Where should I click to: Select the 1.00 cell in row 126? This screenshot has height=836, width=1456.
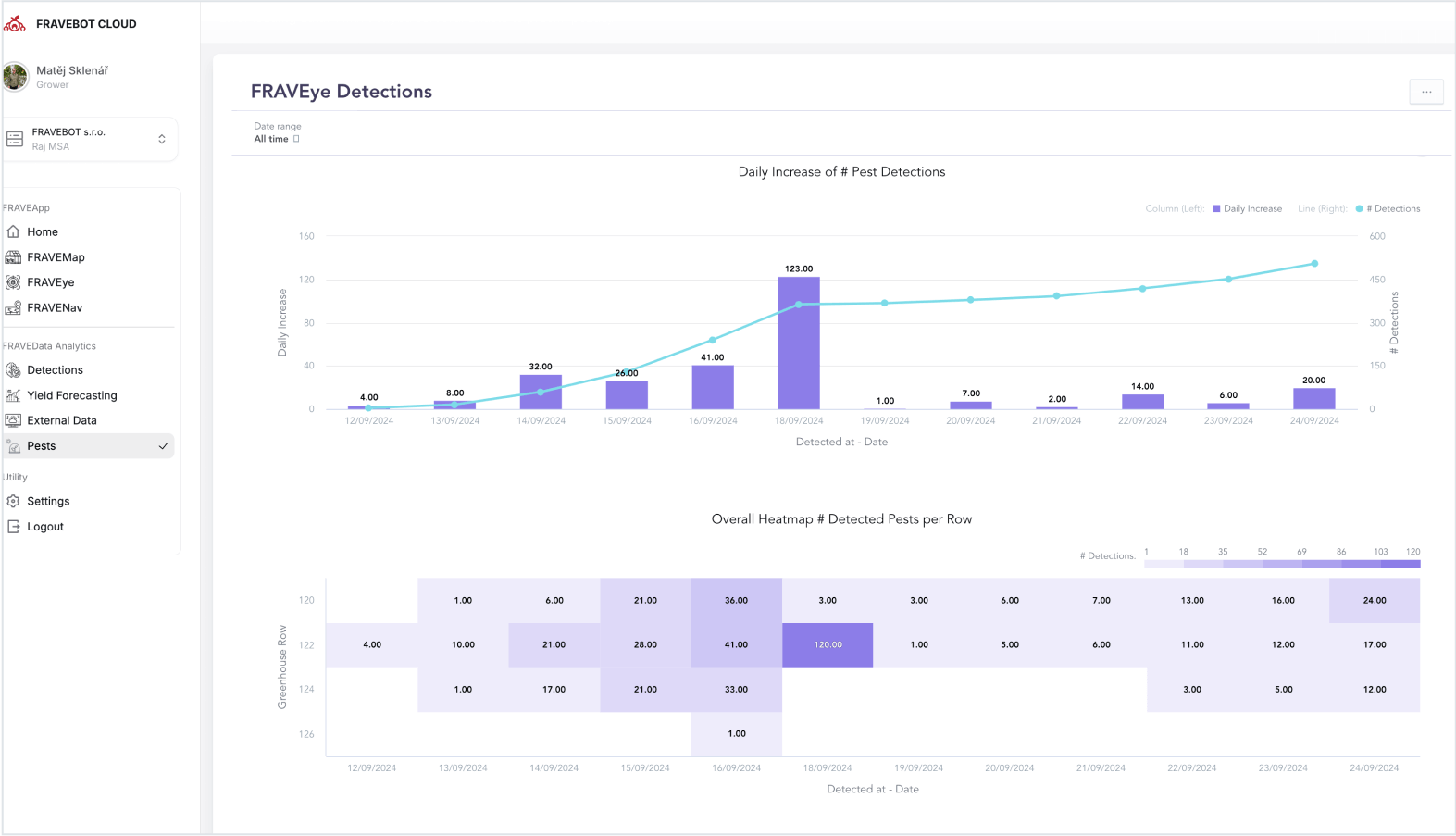point(737,734)
